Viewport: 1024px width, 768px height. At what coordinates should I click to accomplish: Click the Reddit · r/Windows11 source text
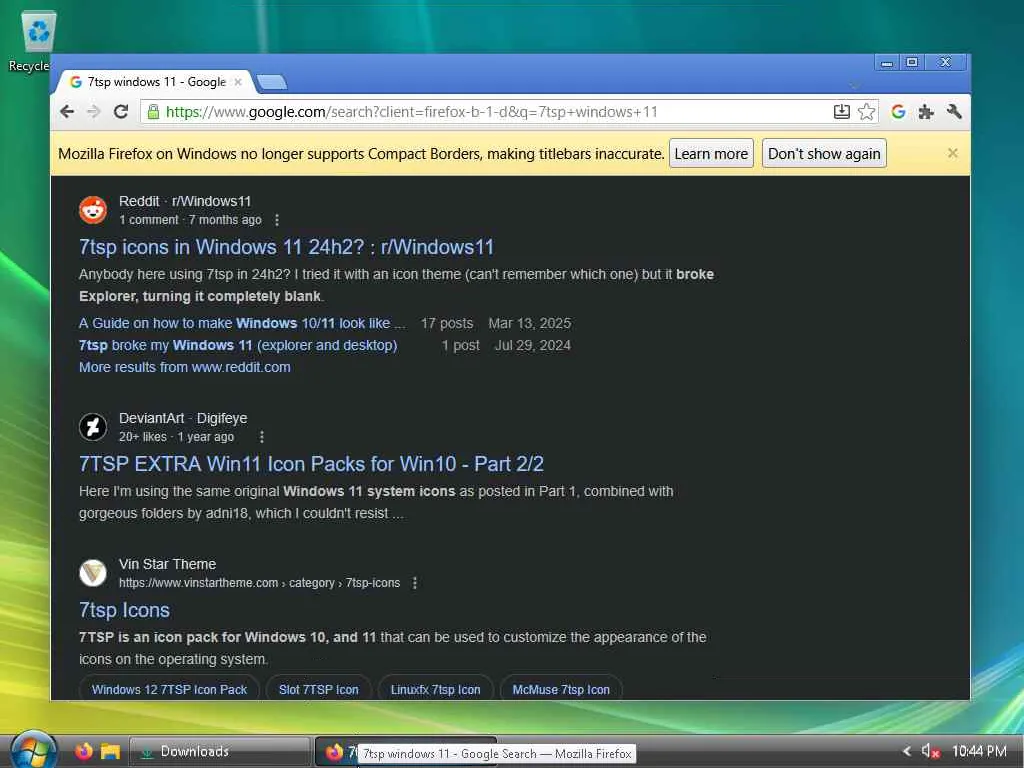(185, 201)
